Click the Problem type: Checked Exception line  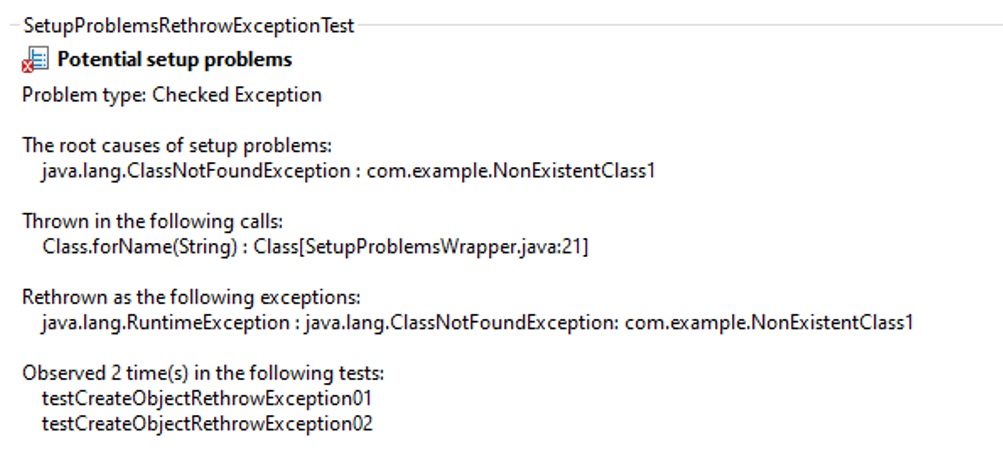pos(172,95)
